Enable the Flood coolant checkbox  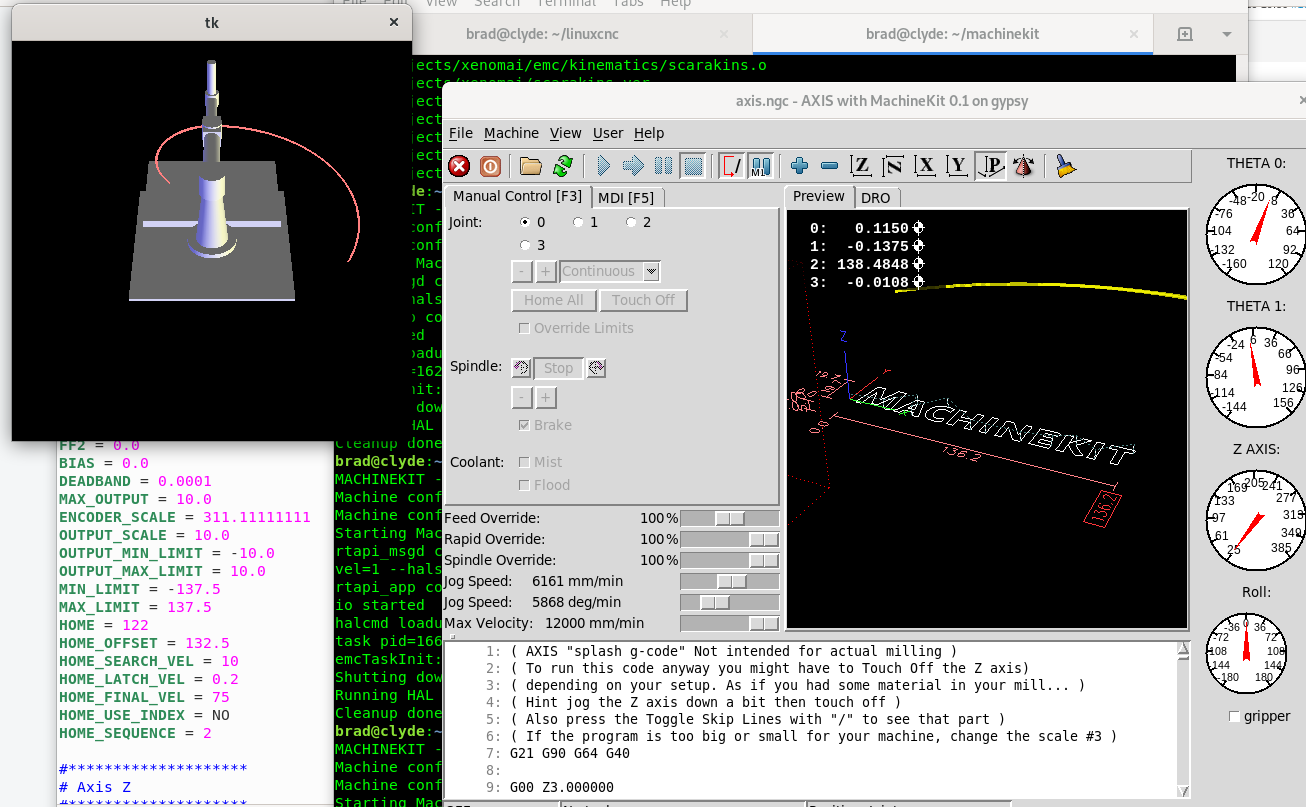[x=524, y=485]
